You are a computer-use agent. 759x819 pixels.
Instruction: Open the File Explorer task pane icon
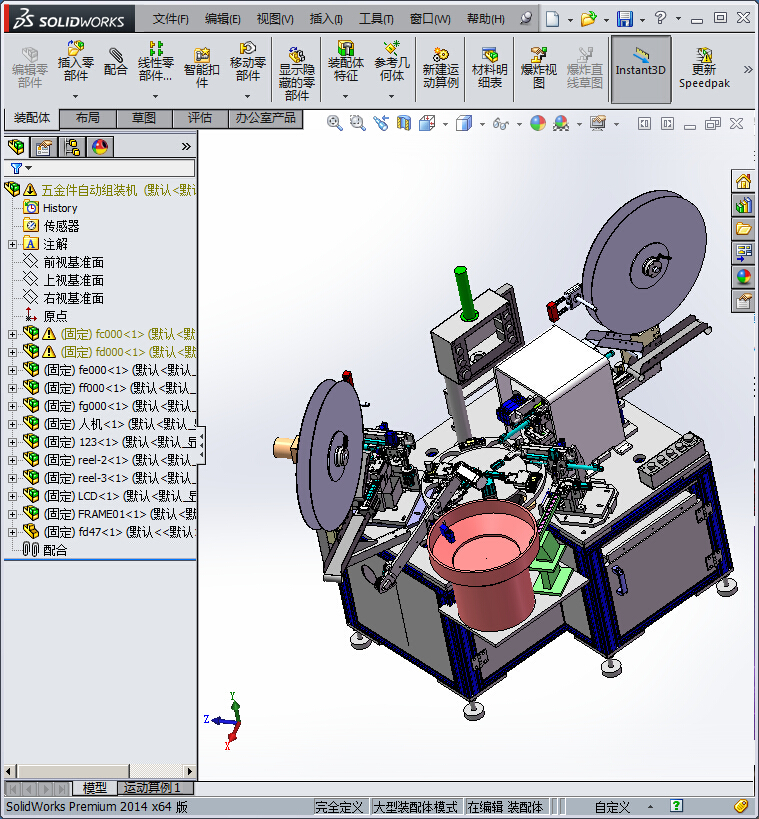pyautogui.click(x=743, y=229)
